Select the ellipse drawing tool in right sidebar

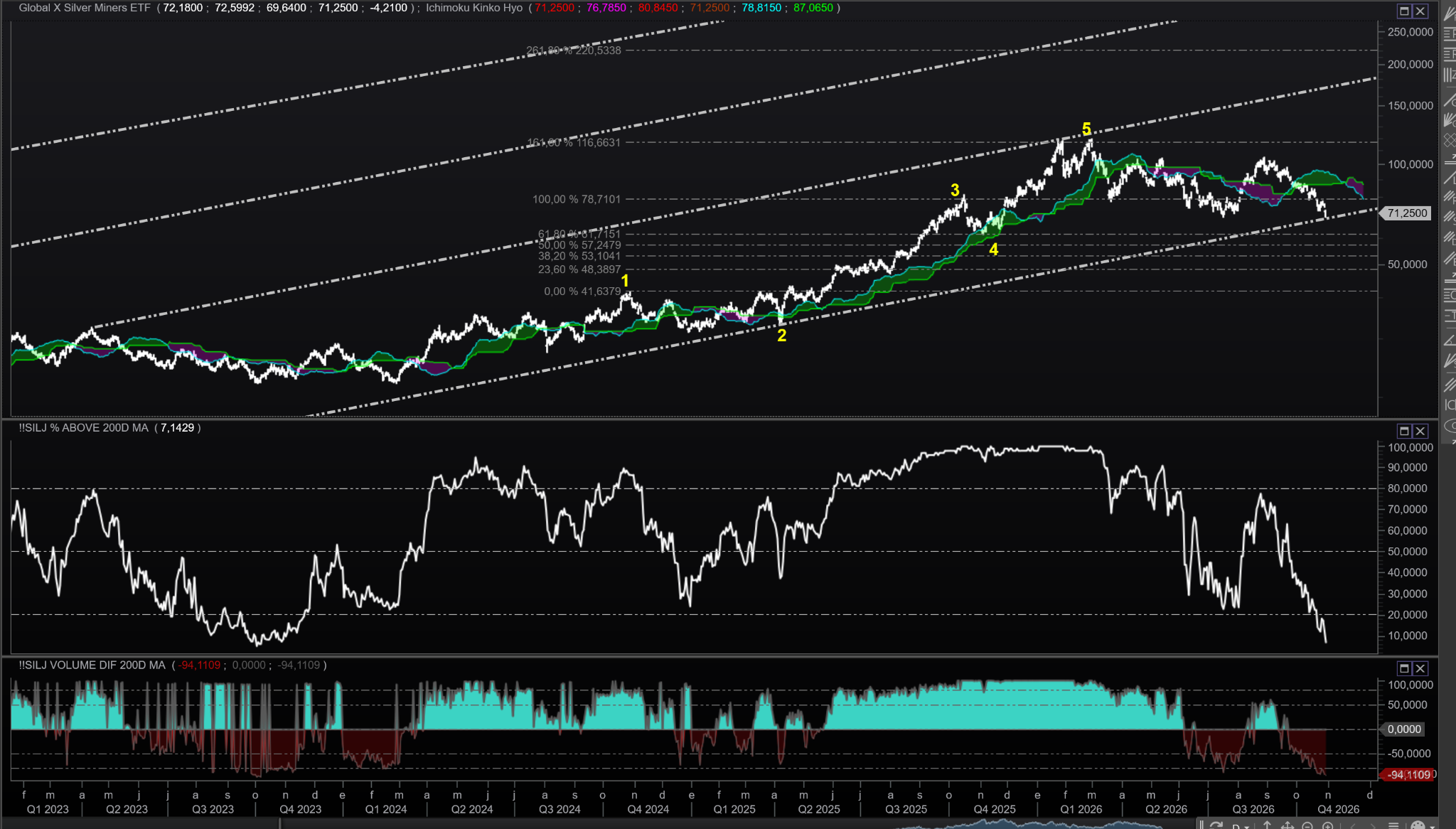pos(1451,426)
